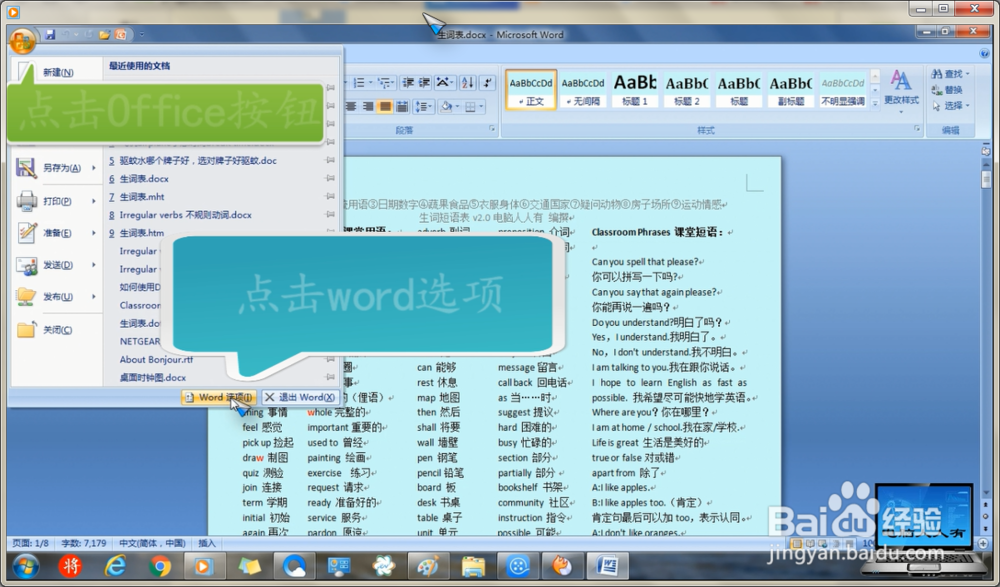Expand the 发送 submenu arrow
This screenshot has width=1000, height=587.
point(94,265)
